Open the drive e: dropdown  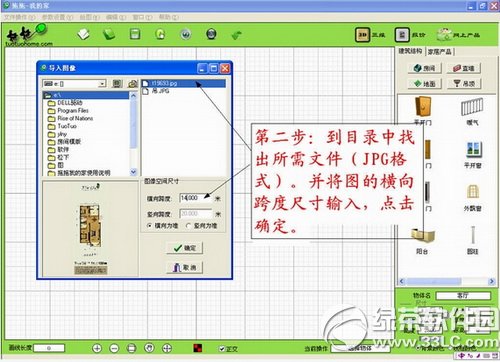point(102,83)
